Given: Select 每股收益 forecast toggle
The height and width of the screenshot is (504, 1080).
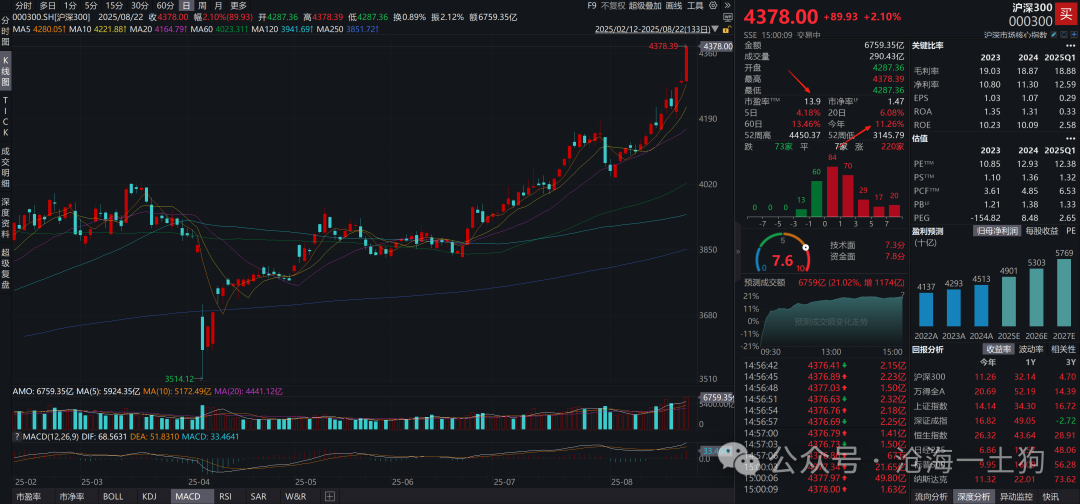Looking at the screenshot, I should (x=1042, y=231).
